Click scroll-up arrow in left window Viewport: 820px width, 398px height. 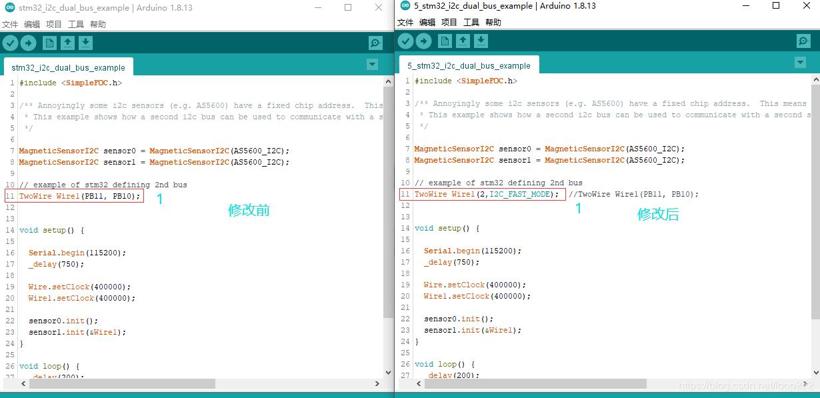pyautogui.click(x=388, y=82)
